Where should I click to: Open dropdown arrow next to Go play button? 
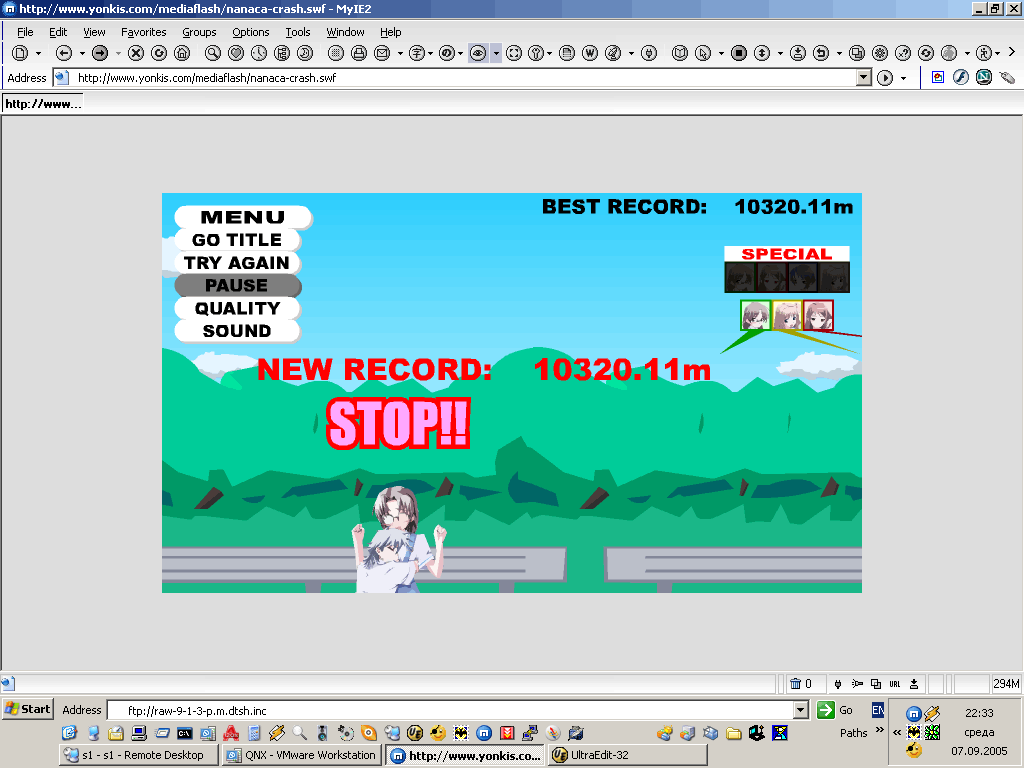(x=903, y=78)
